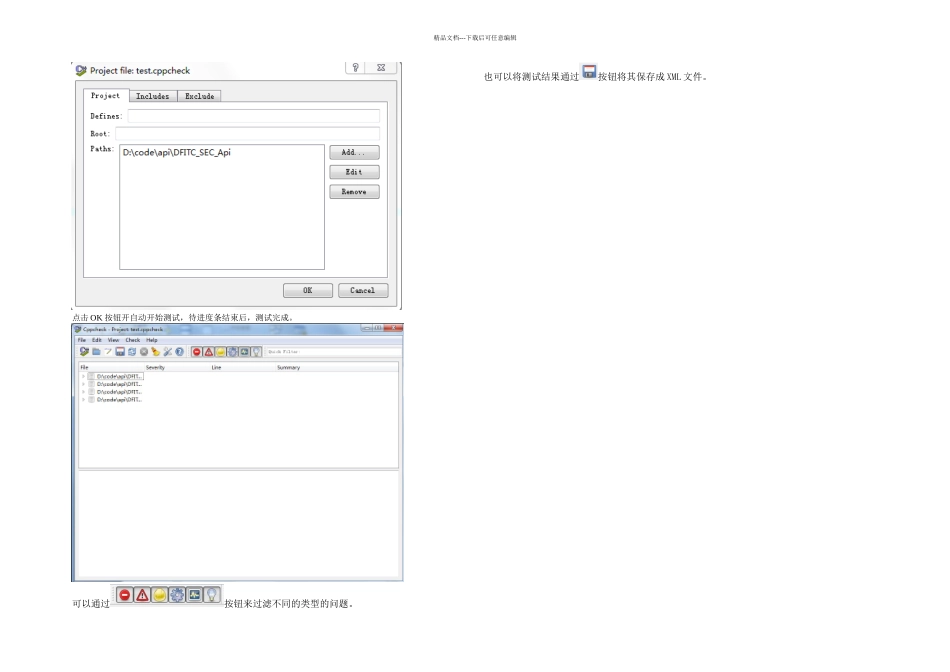The height and width of the screenshot is (672, 950).
Task: Save results with the floppy icon in Cppcheck window toolbar
Action: click(x=120, y=351)
